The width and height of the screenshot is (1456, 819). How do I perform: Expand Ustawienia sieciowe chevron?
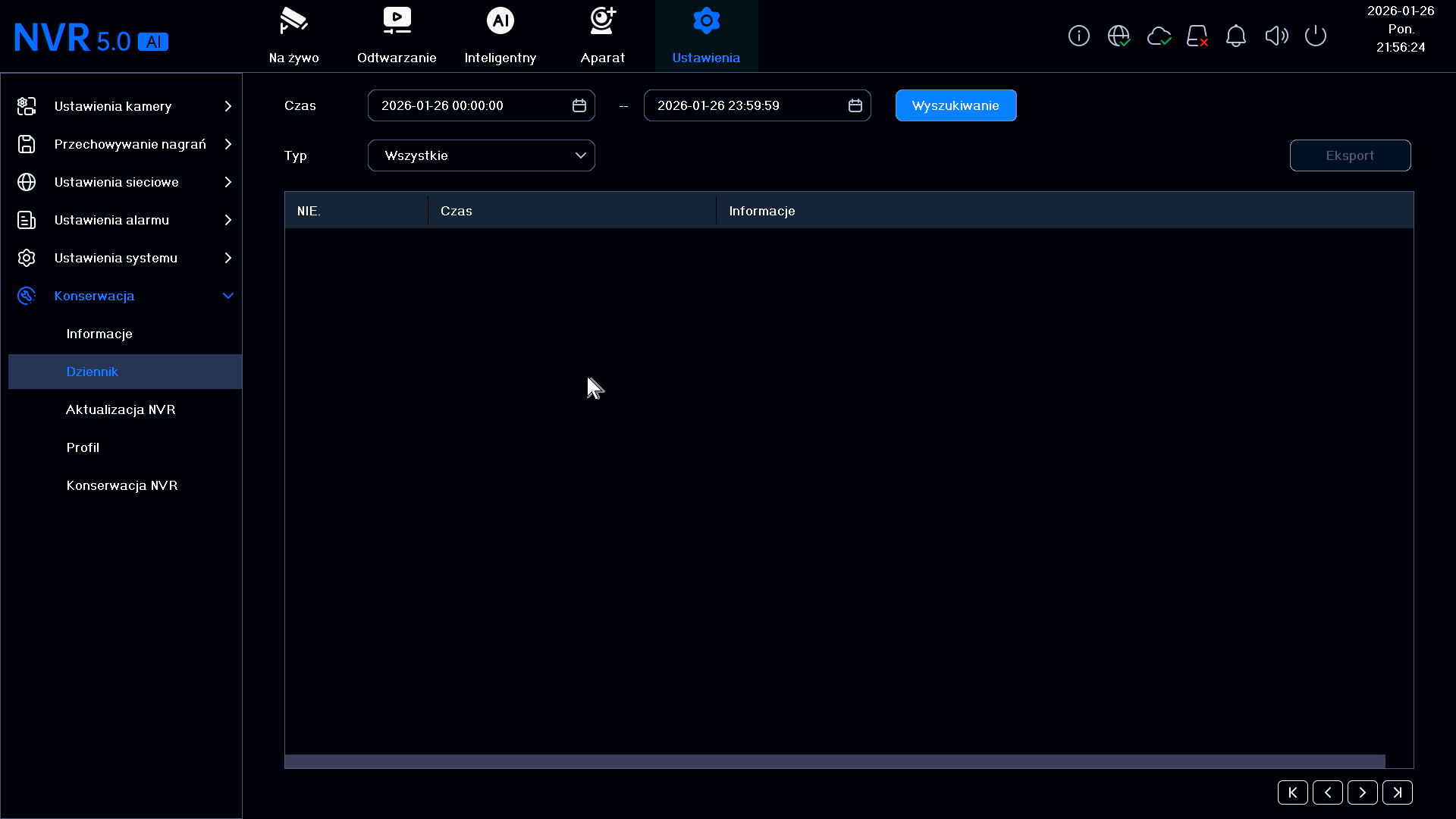click(227, 182)
